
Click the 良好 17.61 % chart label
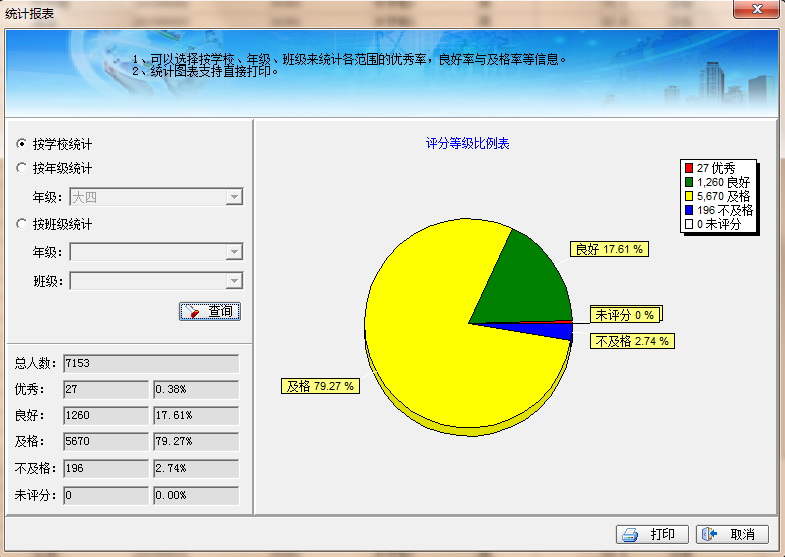coord(609,249)
